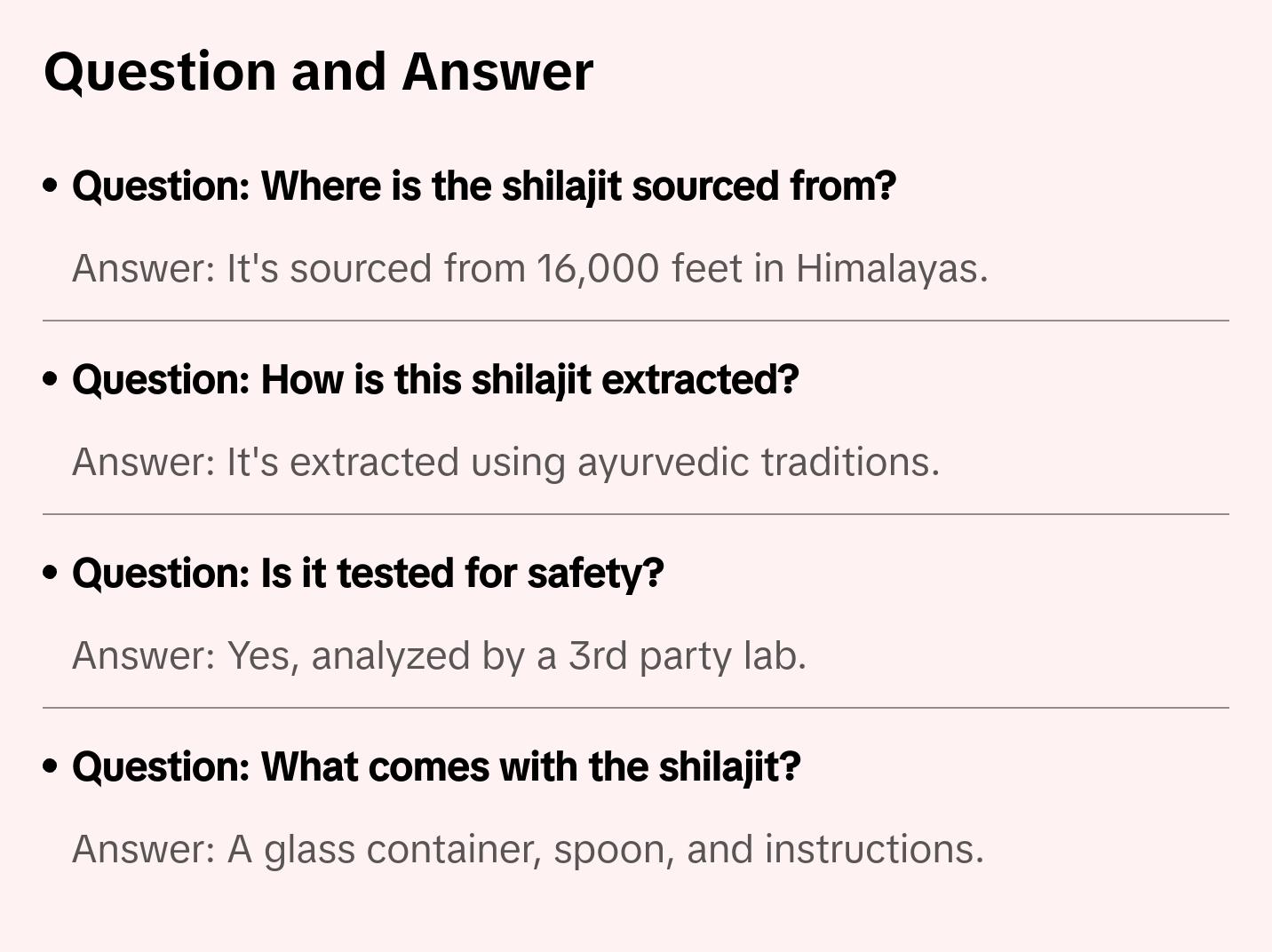Click the divider line below the Himalayas answer
Screen dimensions: 1272x952
pyautogui.click(x=636, y=321)
